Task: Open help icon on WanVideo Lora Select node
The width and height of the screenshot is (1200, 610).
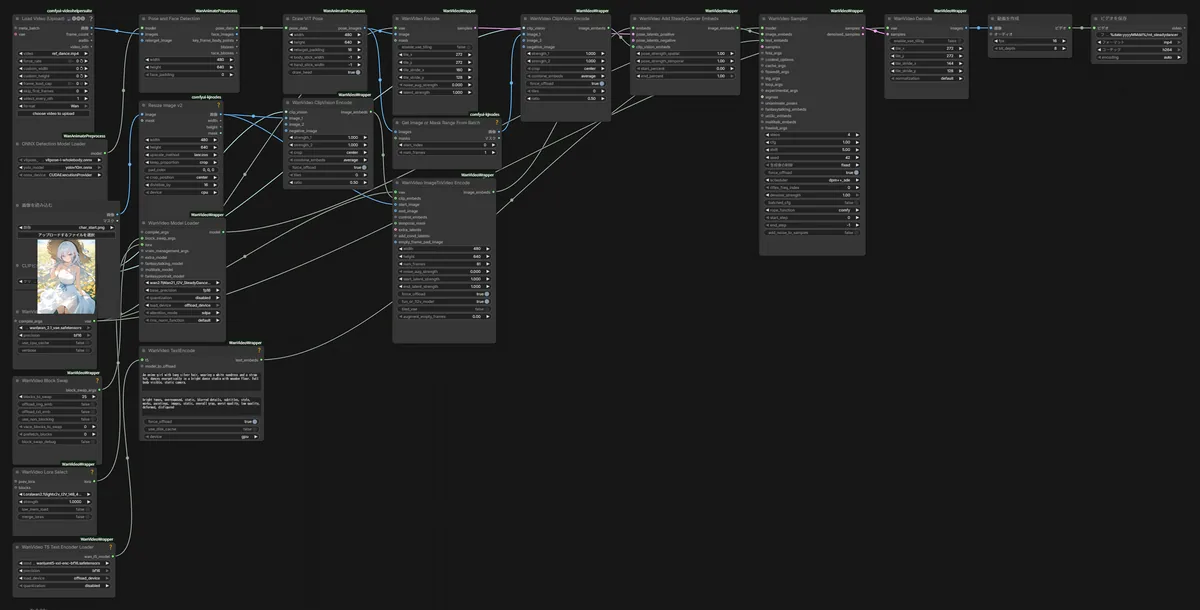Action: pyautogui.click(x=90, y=472)
